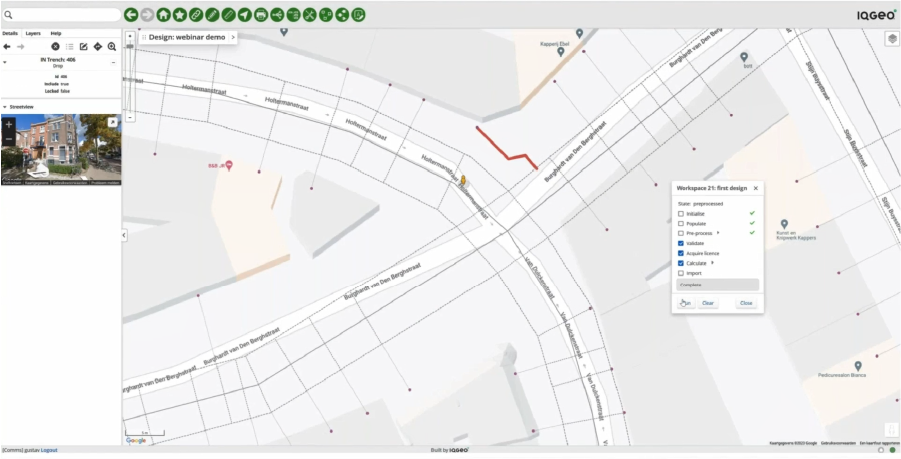
Task: Close the Workspace 21 dialog with X
Action: pos(756,188)
